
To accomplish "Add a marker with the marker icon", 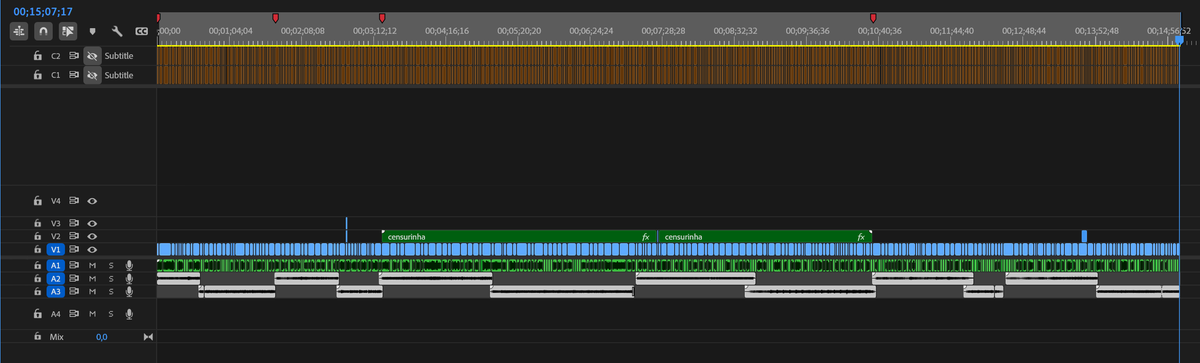I will 93,32.
